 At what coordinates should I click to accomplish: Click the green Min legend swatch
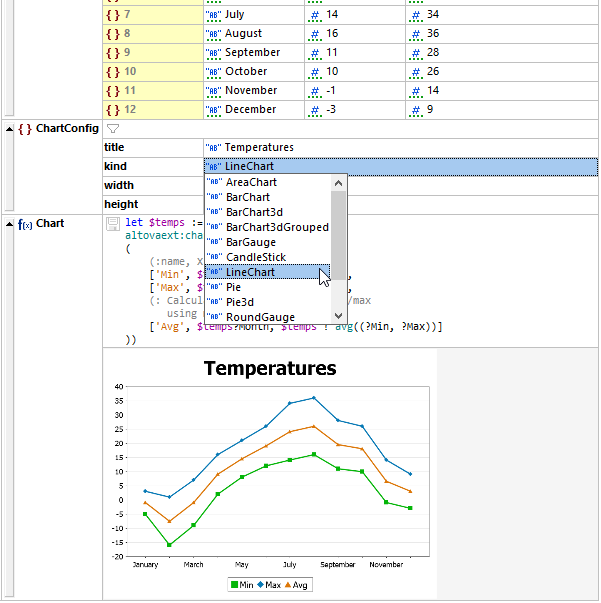[234, 585]
